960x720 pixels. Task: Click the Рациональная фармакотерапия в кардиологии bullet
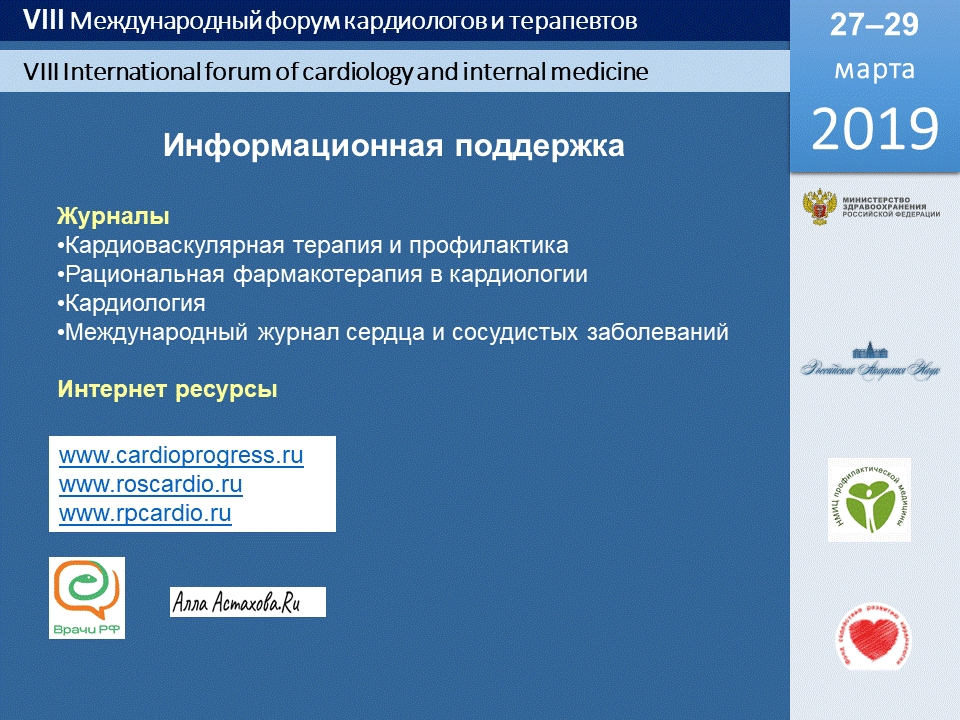click(x=322, y=274)
